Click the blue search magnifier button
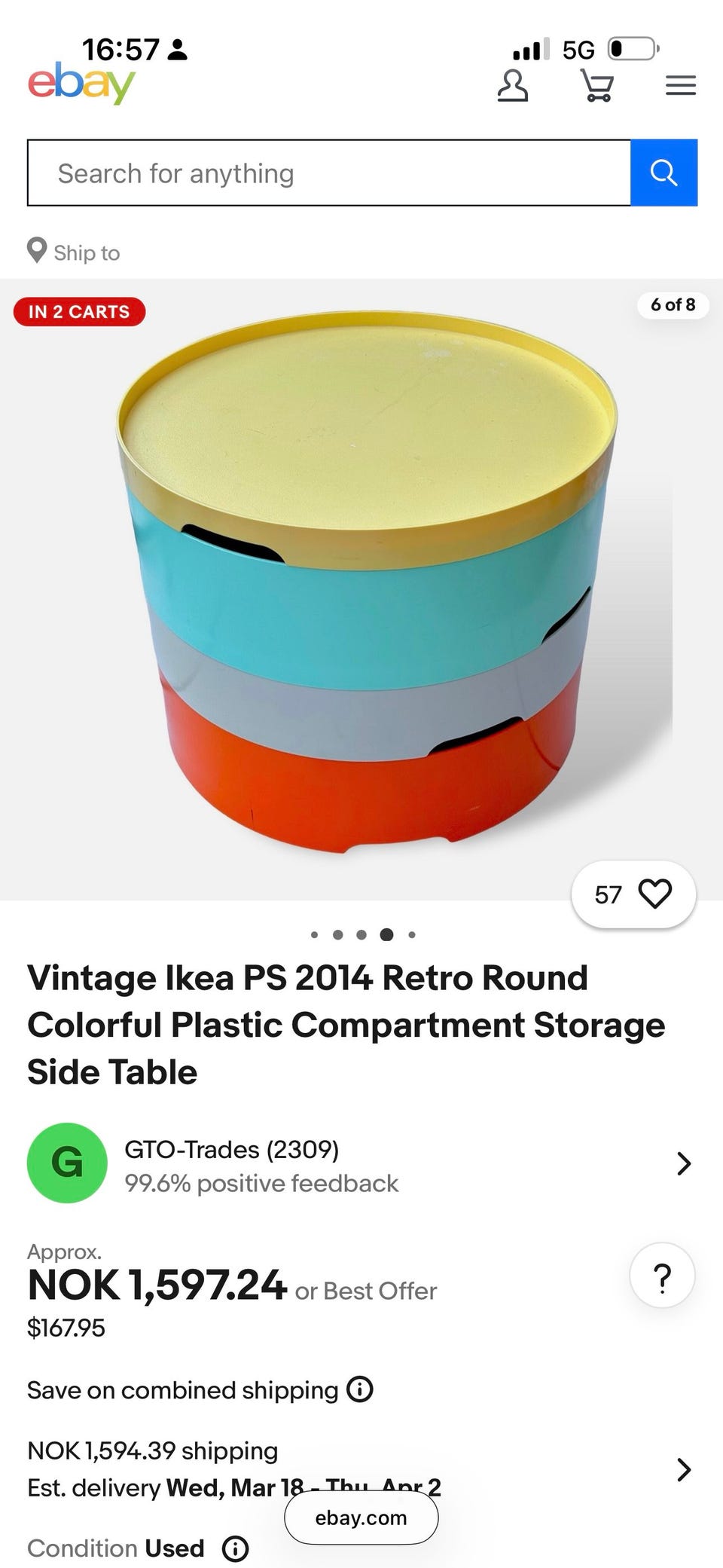The height and width of the screenshot is (1568, 723). [x=664, y=173]
